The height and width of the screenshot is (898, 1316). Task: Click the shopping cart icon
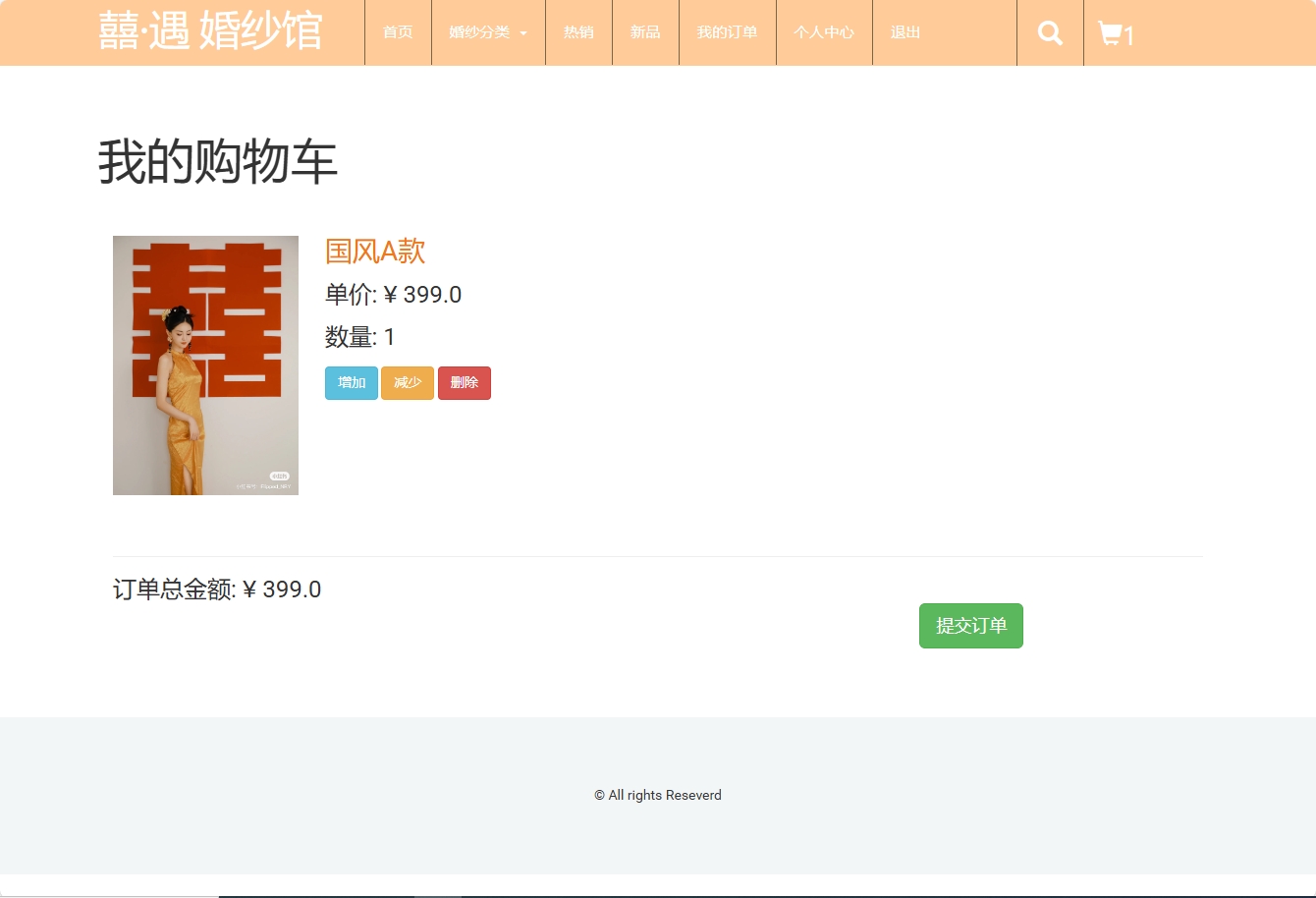[x=1111, y=32]
